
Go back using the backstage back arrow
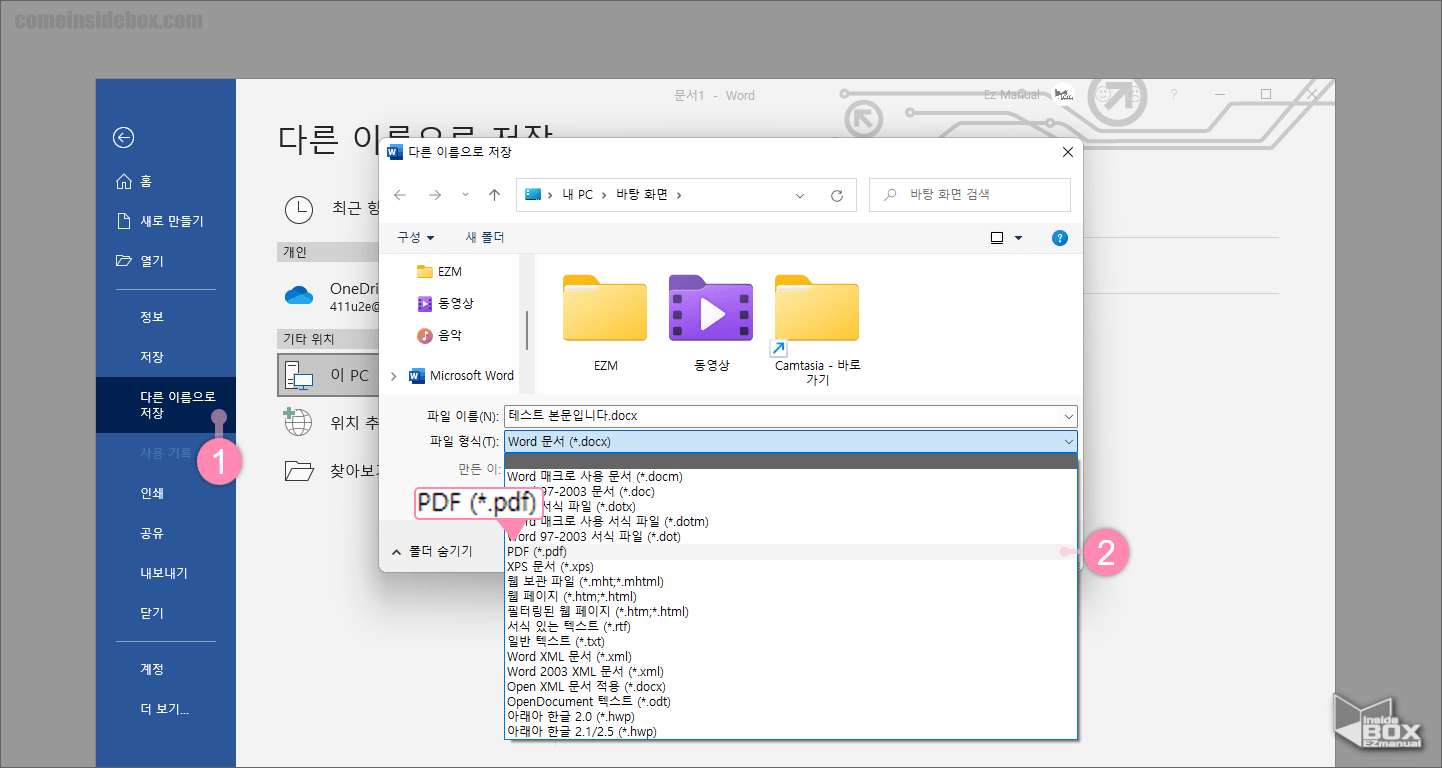pyautogui.click(x=123, y=138)
